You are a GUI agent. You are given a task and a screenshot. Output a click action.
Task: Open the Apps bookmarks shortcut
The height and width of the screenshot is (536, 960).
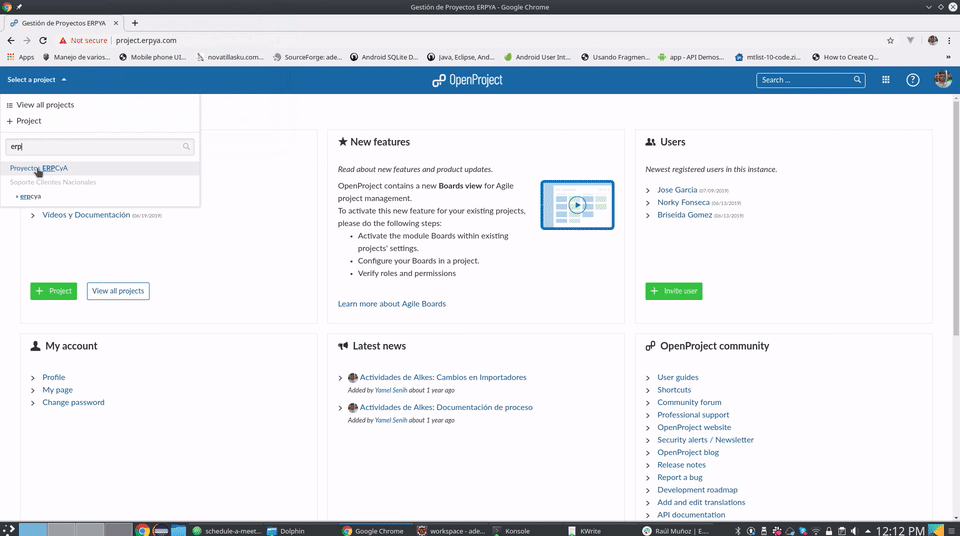point(21,57)
